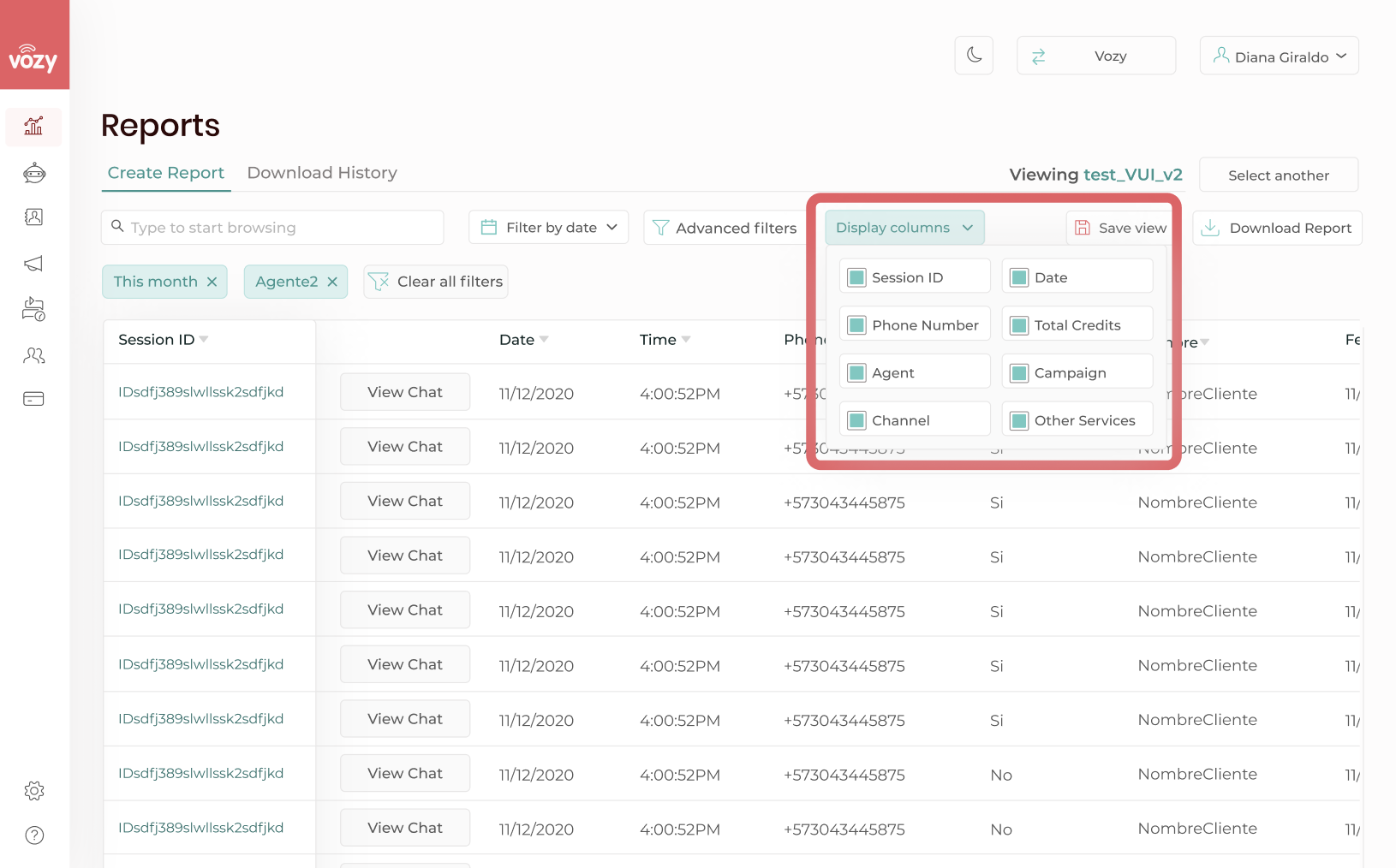The image size is (1396, 868).
Task: Click the Download Report button
Action: click(x=1277, y=228)
